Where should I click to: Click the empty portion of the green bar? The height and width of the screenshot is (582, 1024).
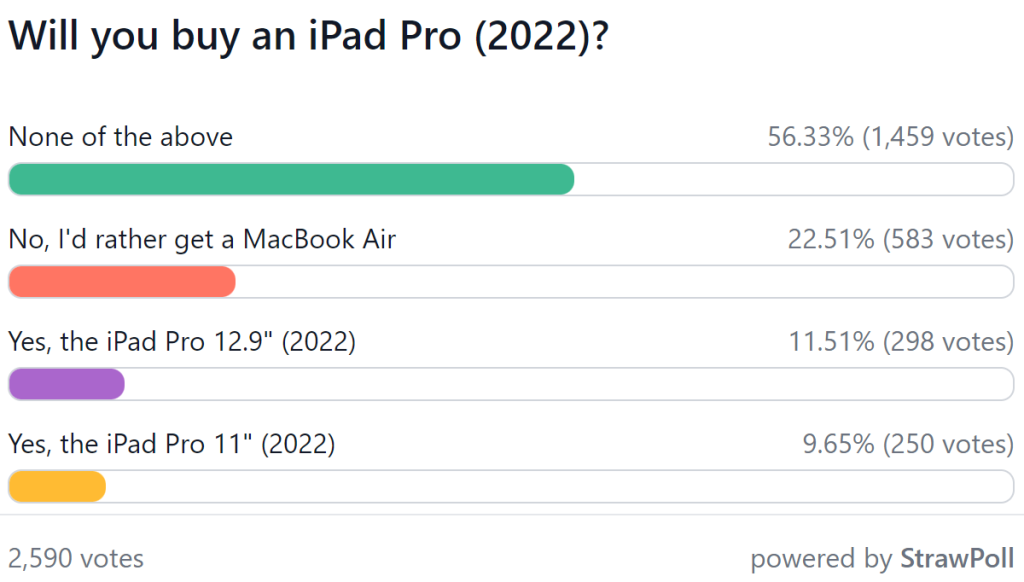[x=790, y=179]
